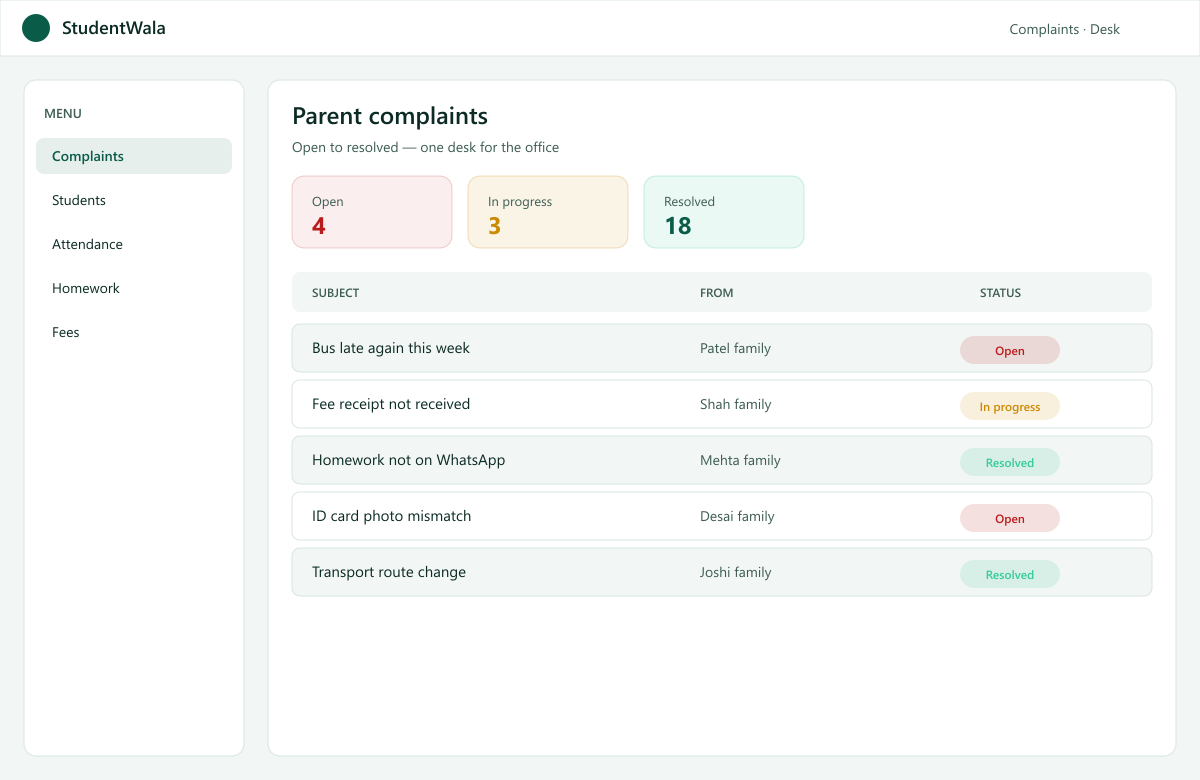The width and height of the screenshot is (1200, 780).
Task: Click the Resolved badge on Transport route row
Action: [x=1010, y=574]
